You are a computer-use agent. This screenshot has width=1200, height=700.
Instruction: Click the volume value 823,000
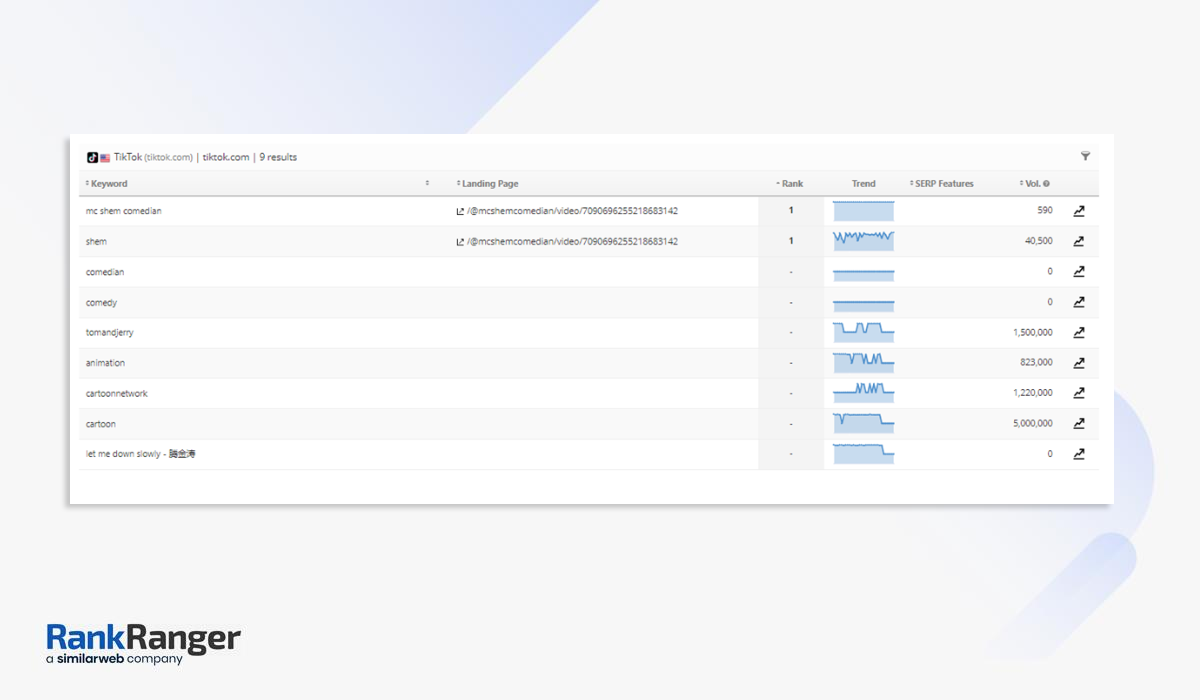point(1036,363)
